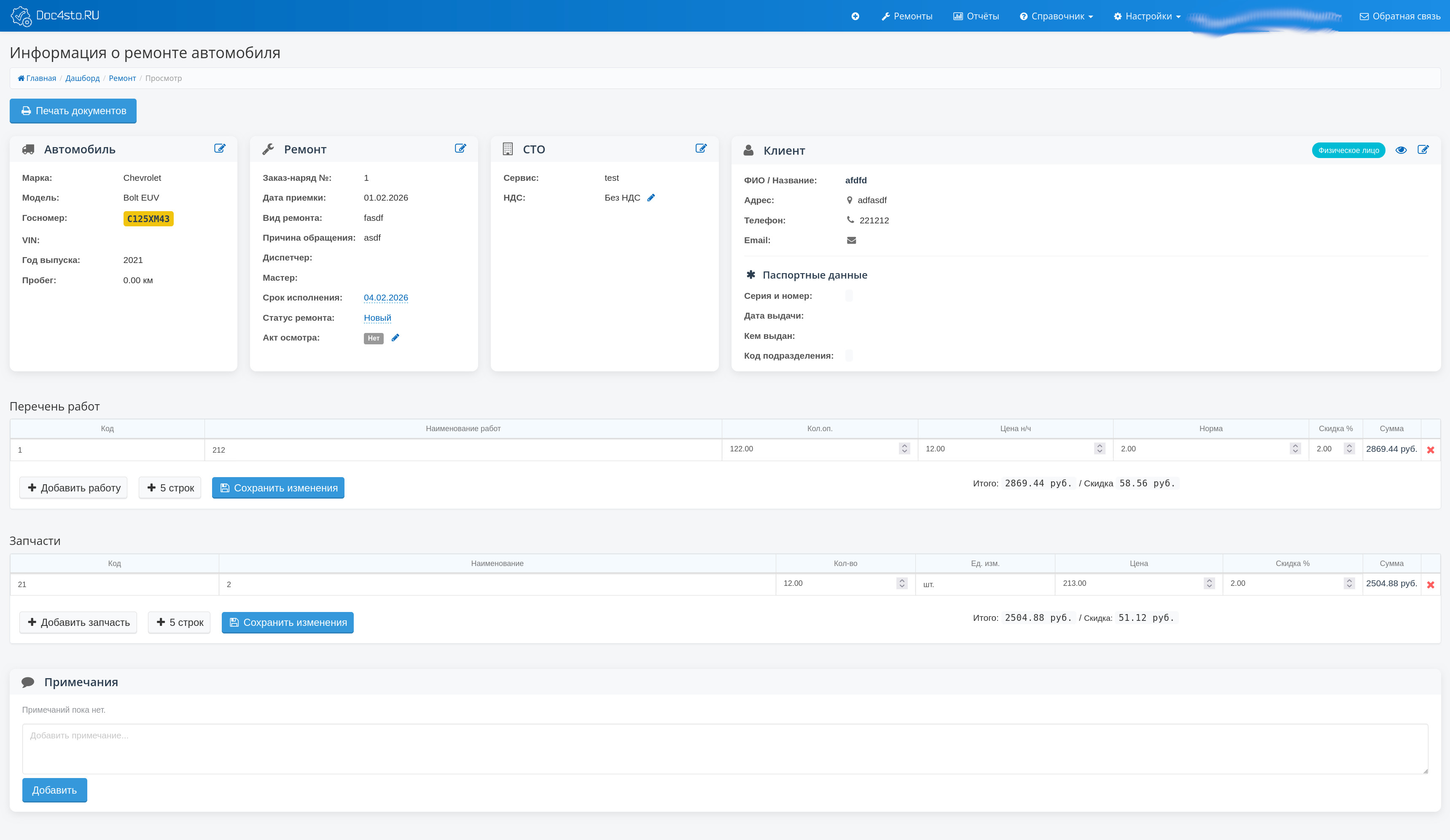Viewport: 1450px width, 840px height.
Task: Edit the Ремонт card details
Action: pyautogui.click(x=460, y=148)
